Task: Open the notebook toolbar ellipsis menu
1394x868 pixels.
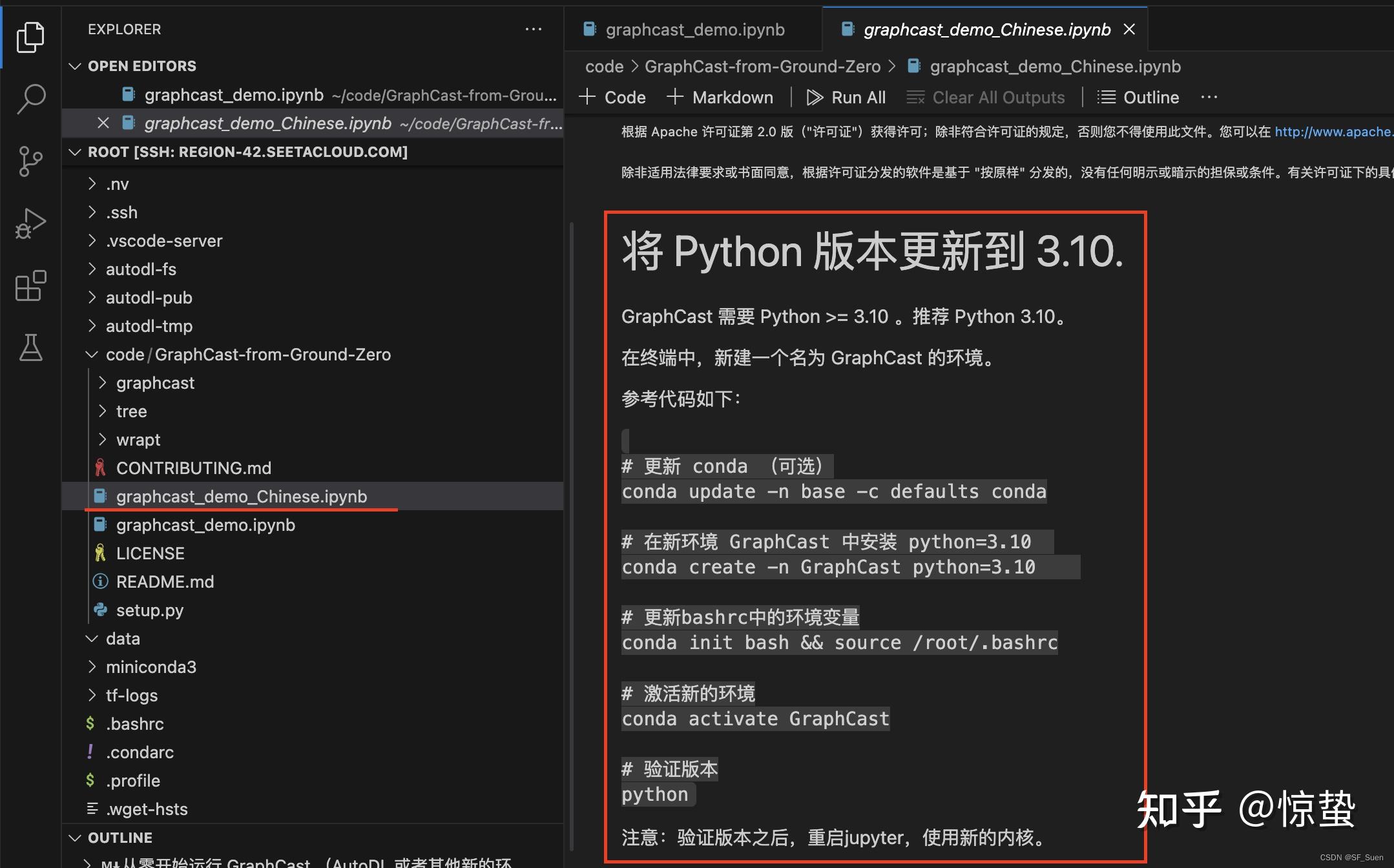Action: 1209,97
